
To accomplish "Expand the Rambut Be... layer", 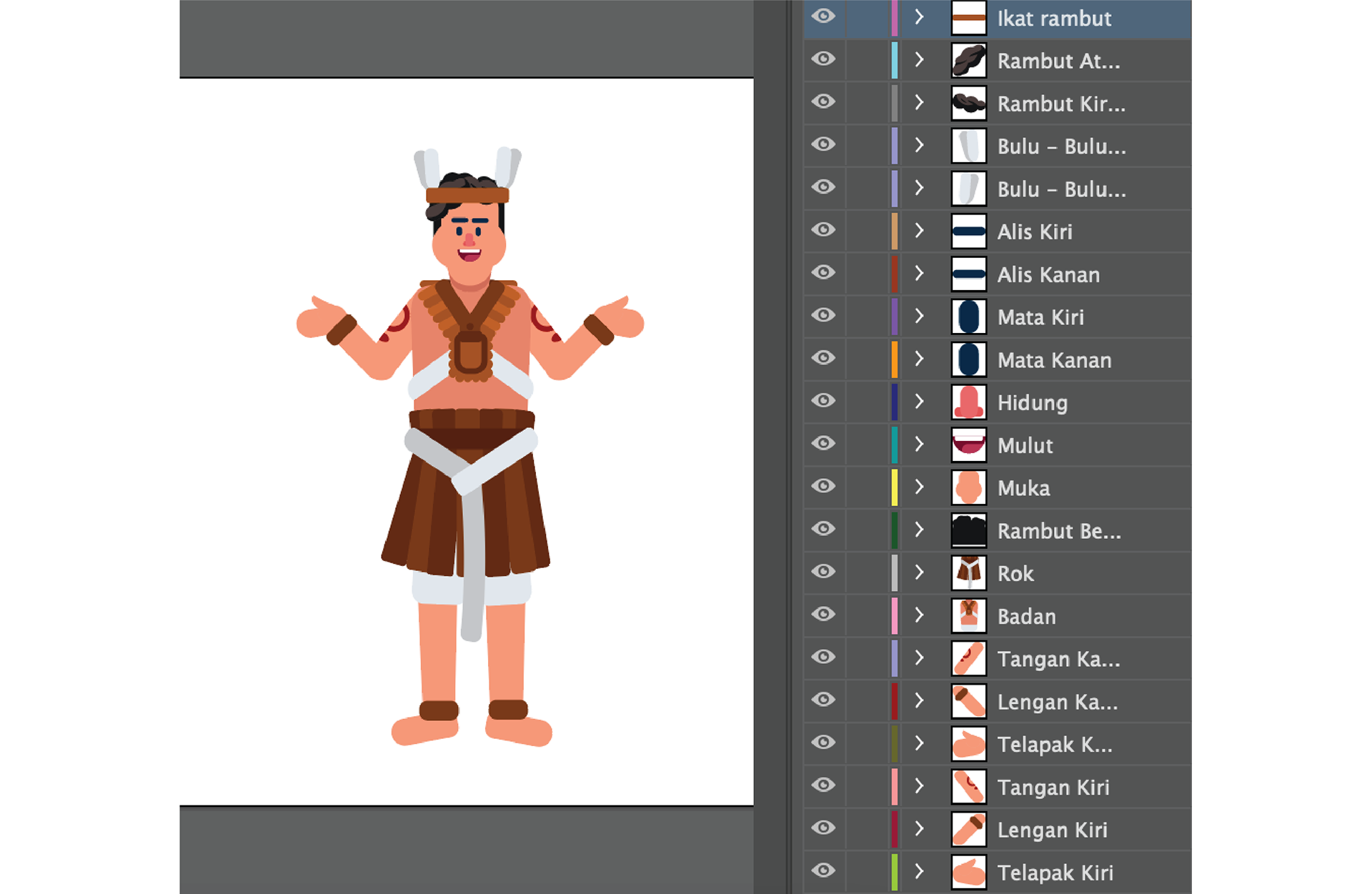I will [x=920, y=530].
